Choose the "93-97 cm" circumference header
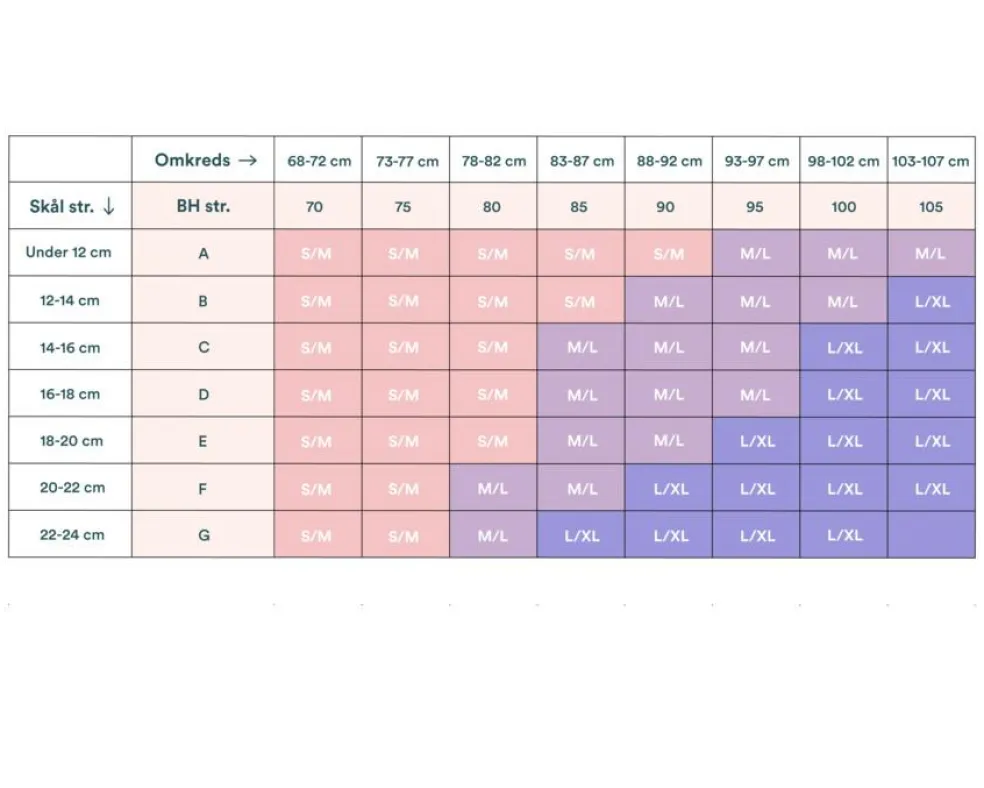The height and width of the screenshot is (788, 984). point(756,161)
